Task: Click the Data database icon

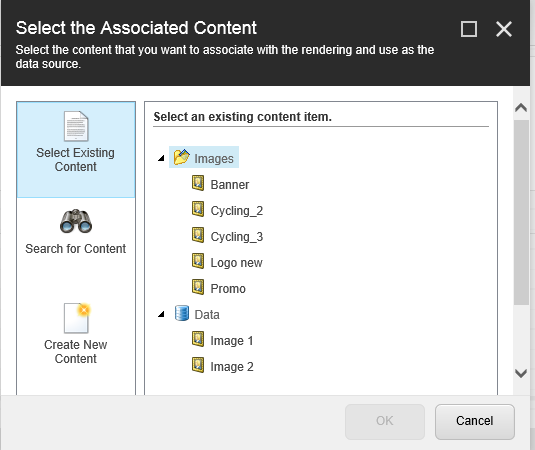Action: pyautogui.click(x=182, y=313)
